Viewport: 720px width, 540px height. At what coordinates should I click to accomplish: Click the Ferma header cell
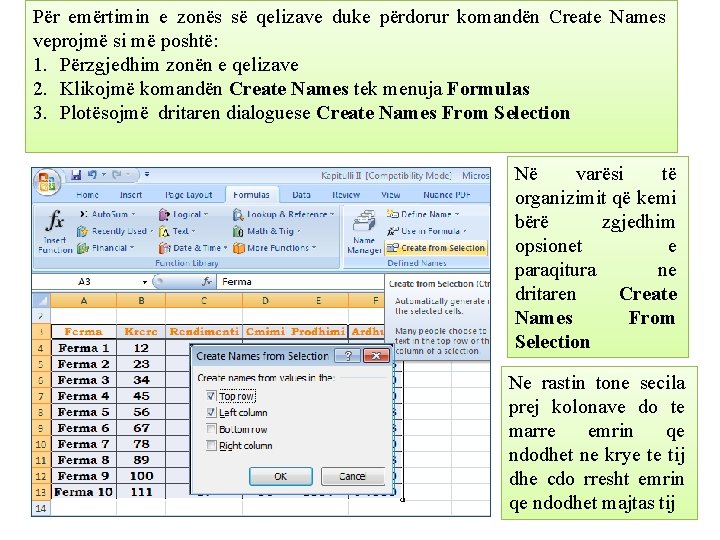coord(84,332)
